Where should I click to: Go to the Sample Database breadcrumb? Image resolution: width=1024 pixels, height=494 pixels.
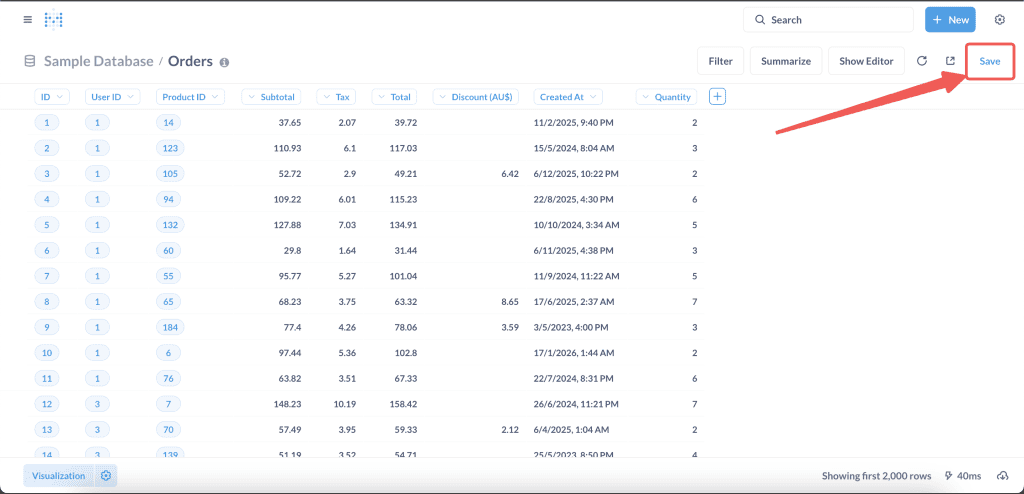pos(98,61)
